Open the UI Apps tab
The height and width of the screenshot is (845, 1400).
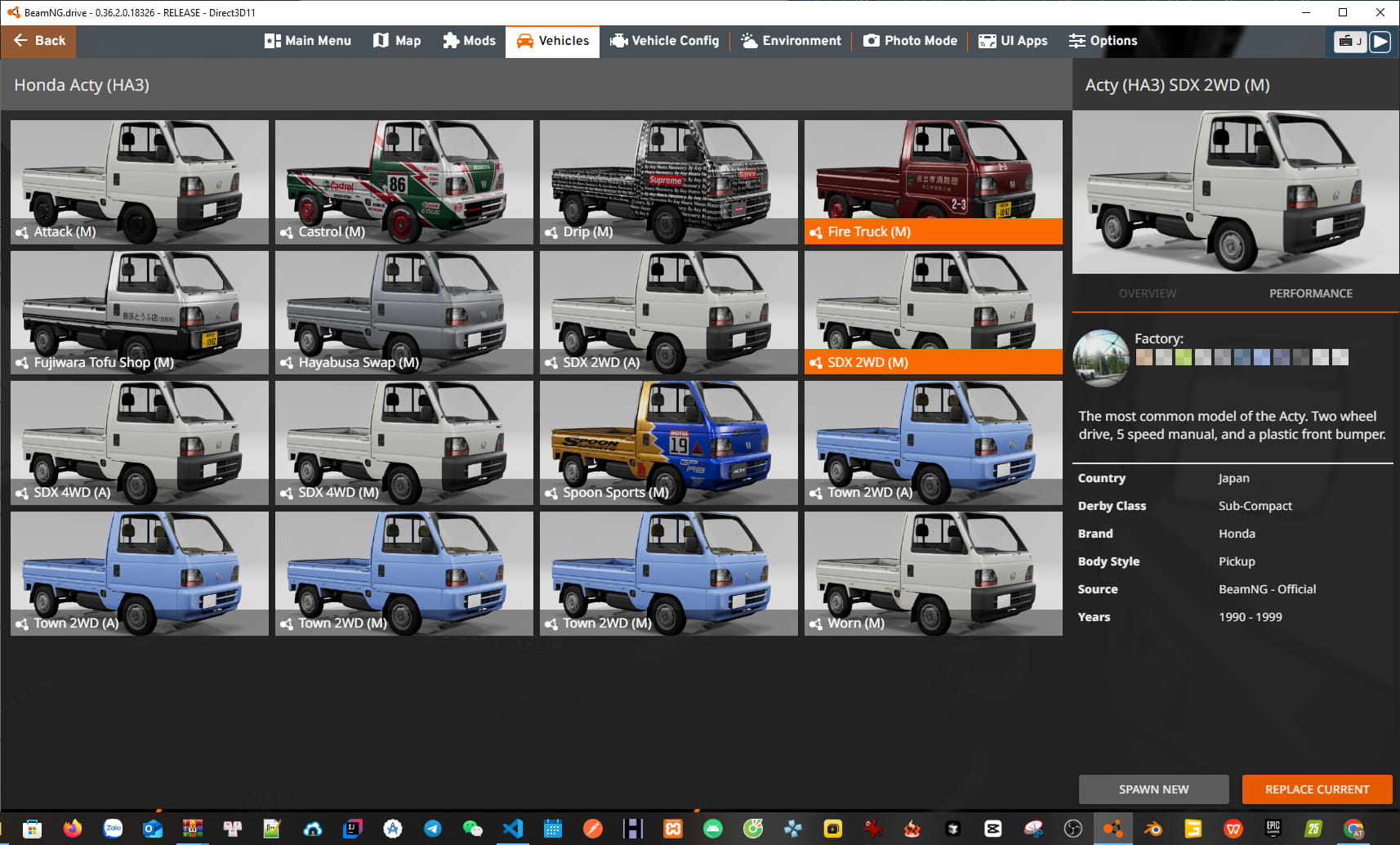[1013, 41]
